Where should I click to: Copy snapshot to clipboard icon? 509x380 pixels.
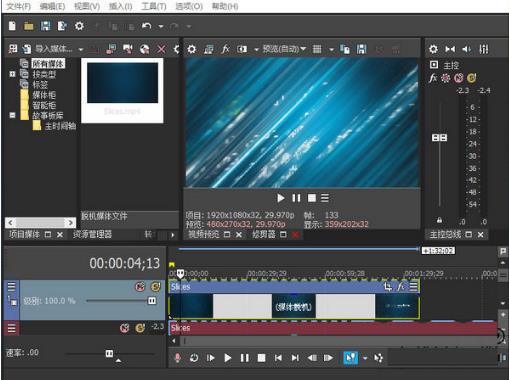345,49
